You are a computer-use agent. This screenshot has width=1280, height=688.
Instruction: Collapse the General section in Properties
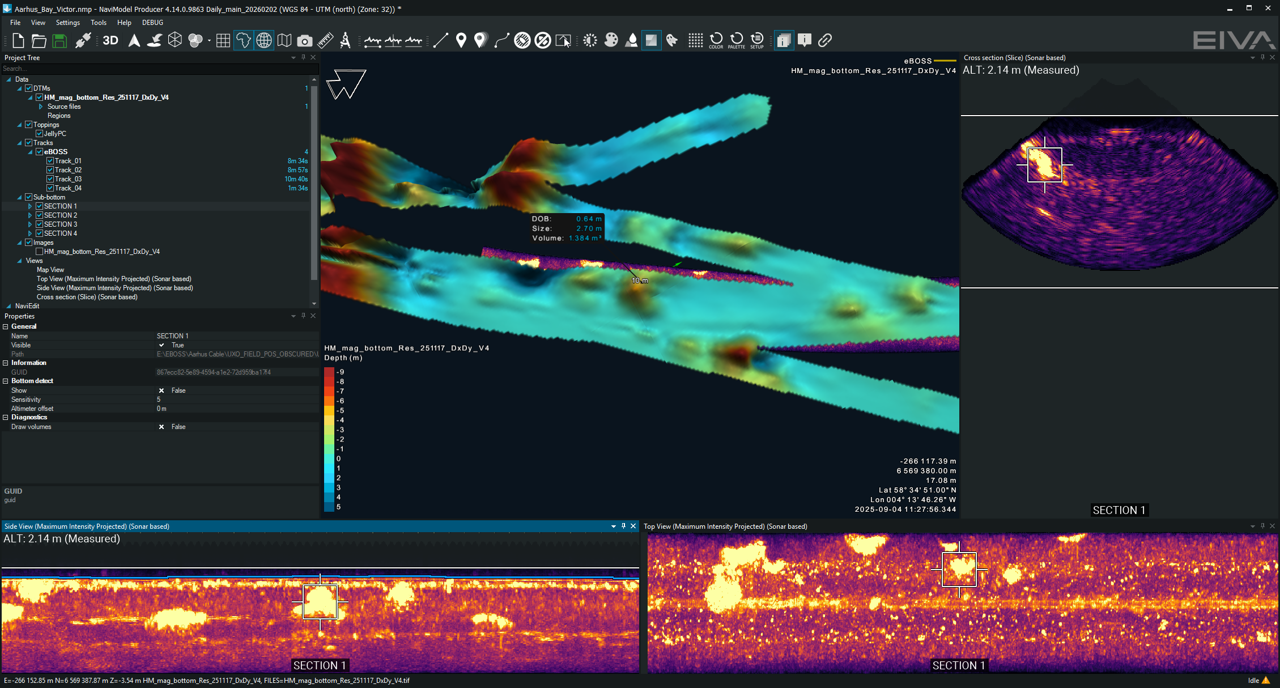6,327
